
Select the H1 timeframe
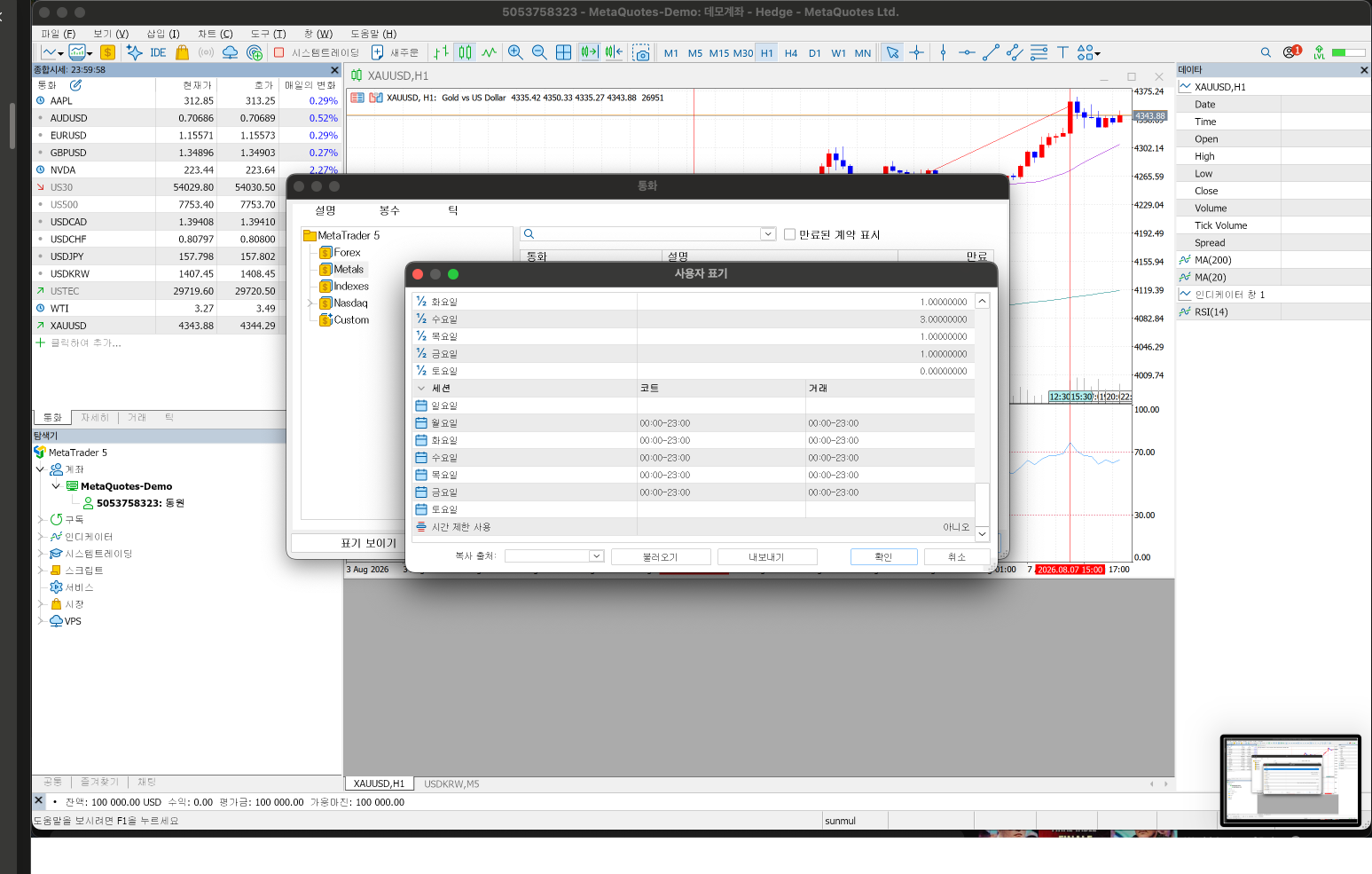[x=767, y=53]
